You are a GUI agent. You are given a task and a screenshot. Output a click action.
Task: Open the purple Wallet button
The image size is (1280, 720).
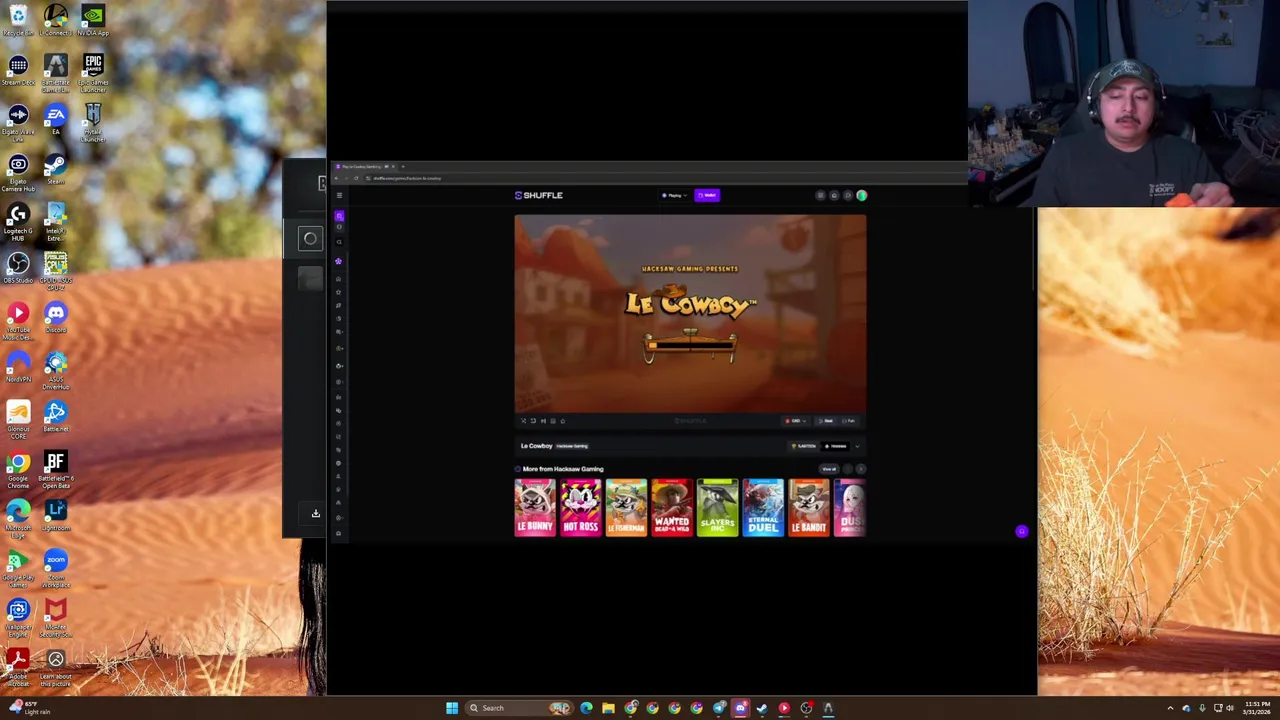(707, 195)
